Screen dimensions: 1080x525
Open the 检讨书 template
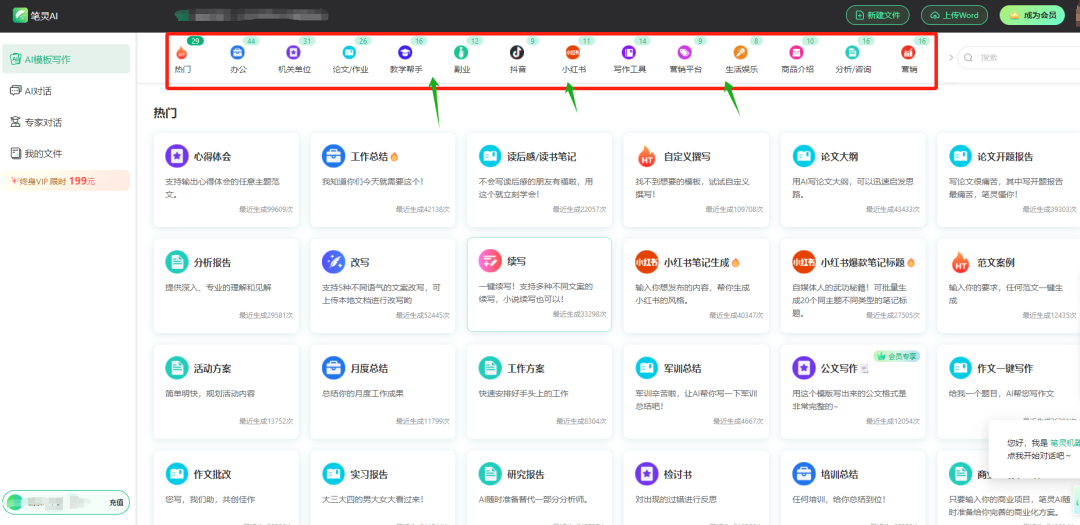pyautogui.click(x=696, y=488)
